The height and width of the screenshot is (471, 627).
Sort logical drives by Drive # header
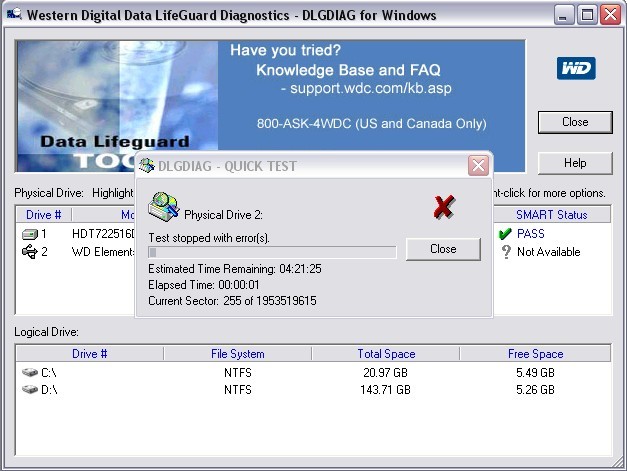coord(90,354)
